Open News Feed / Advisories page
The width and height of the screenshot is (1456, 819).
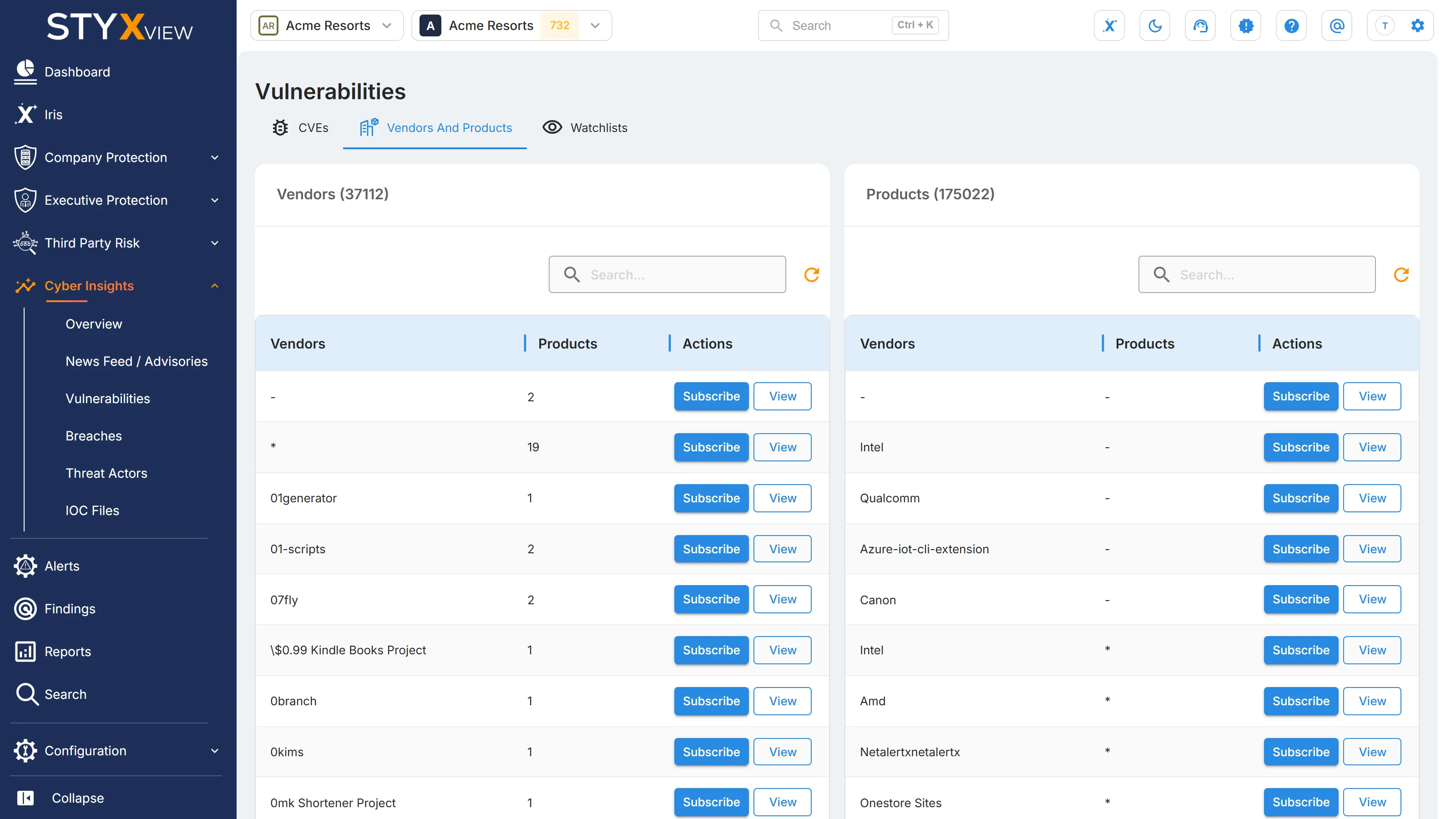[137, 361]
